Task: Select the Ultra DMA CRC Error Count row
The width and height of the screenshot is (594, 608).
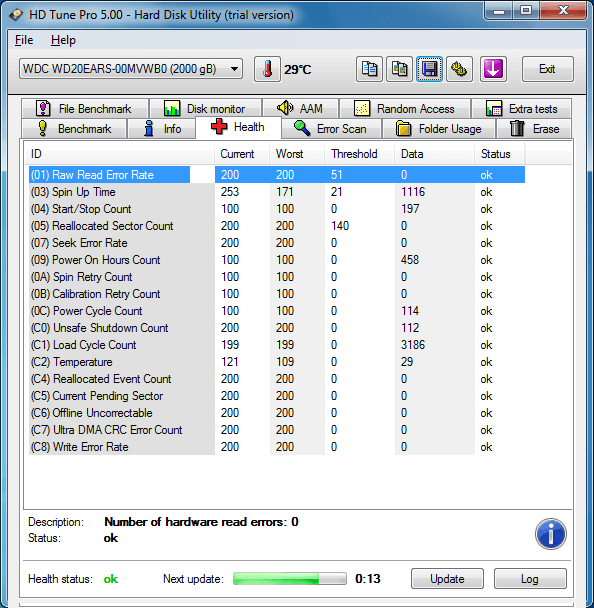Action: [277, 430]
